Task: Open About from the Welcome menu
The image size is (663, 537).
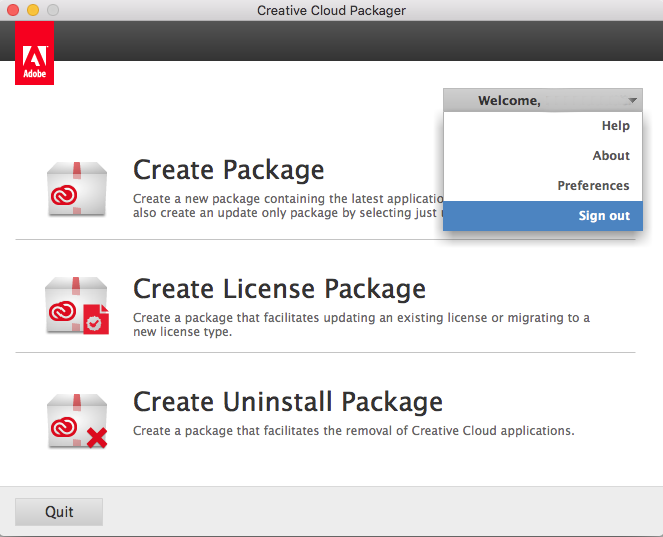Action: pos(542,156)
